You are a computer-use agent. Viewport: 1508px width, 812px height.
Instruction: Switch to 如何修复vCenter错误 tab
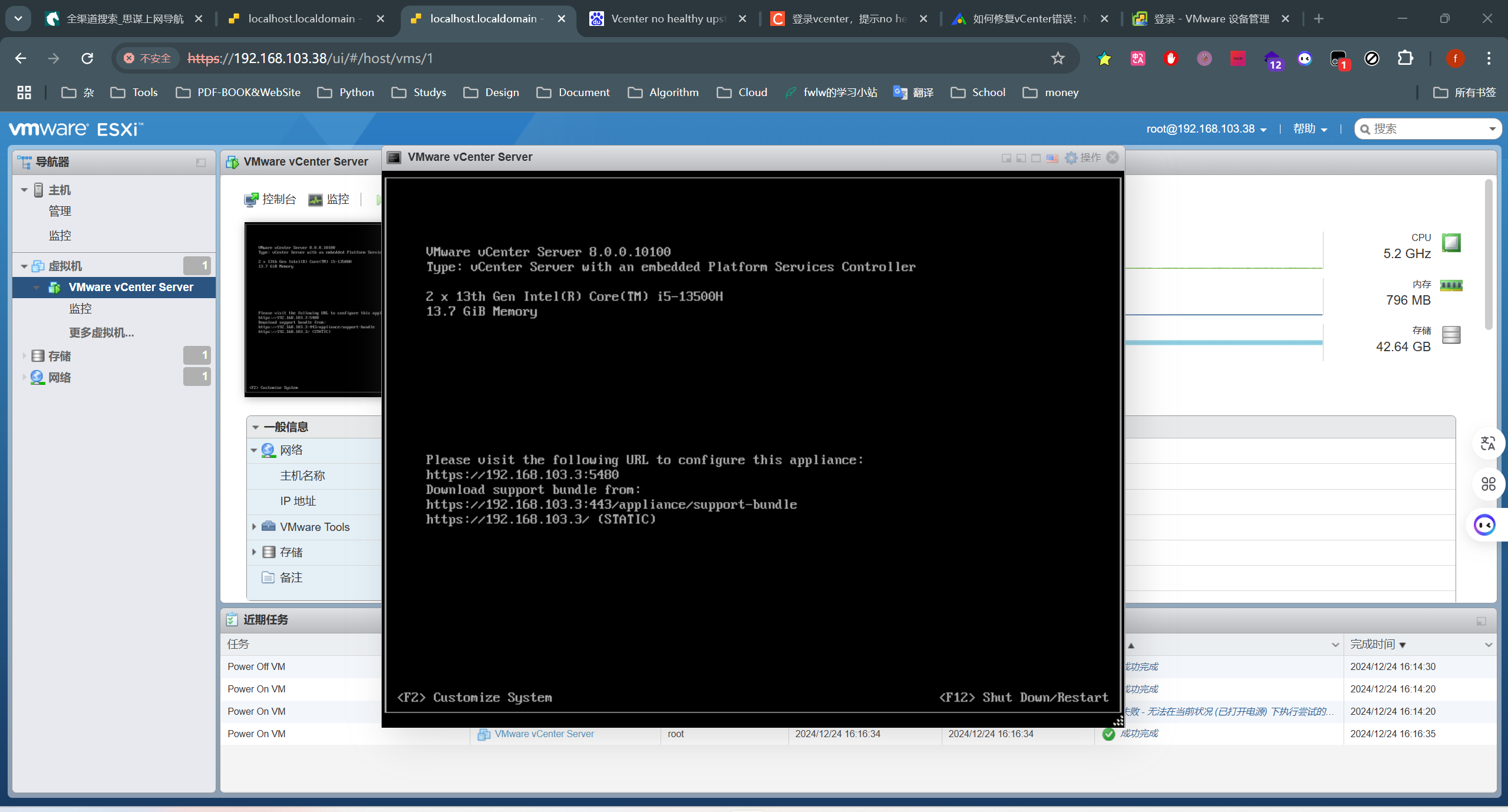(1030, 19)
